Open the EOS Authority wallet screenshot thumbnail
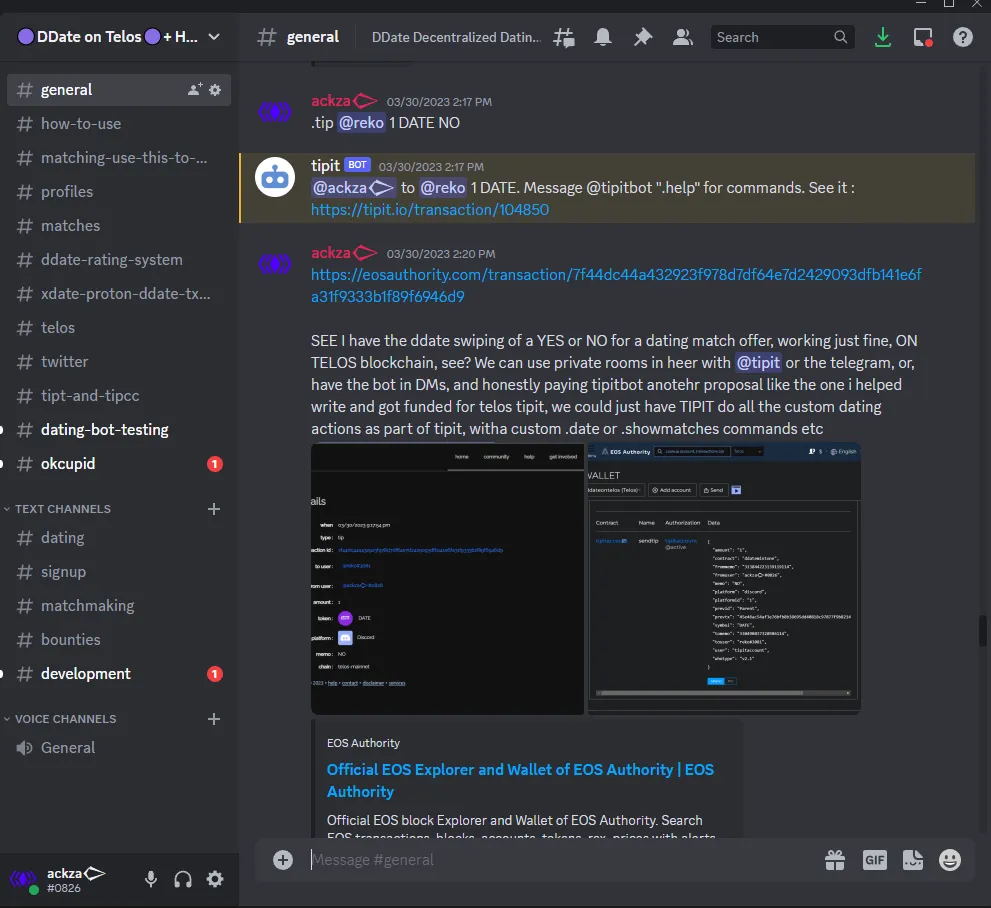 click(x=724, y=579)
